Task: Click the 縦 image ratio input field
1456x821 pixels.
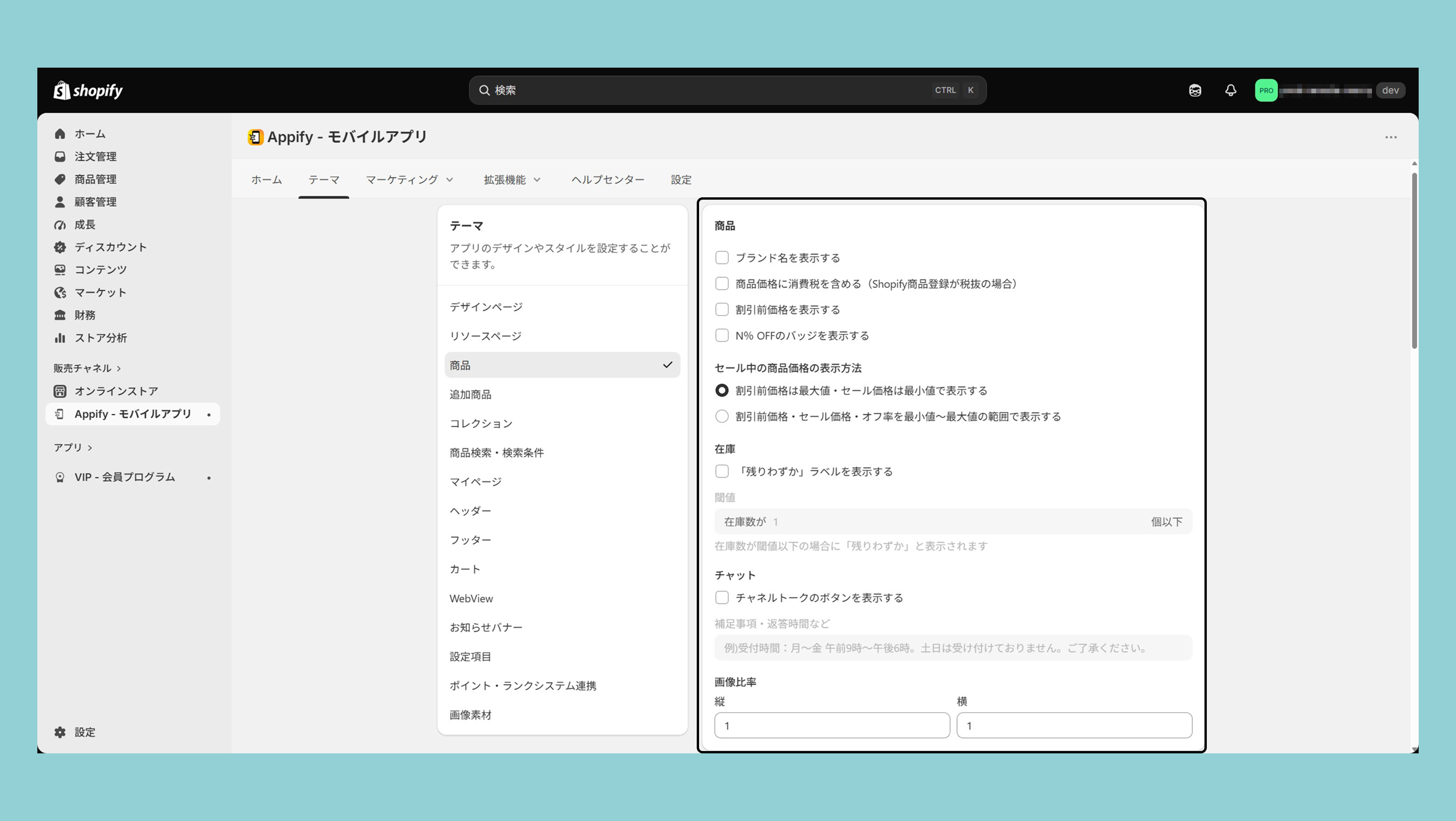Action: tap(832, 725)
